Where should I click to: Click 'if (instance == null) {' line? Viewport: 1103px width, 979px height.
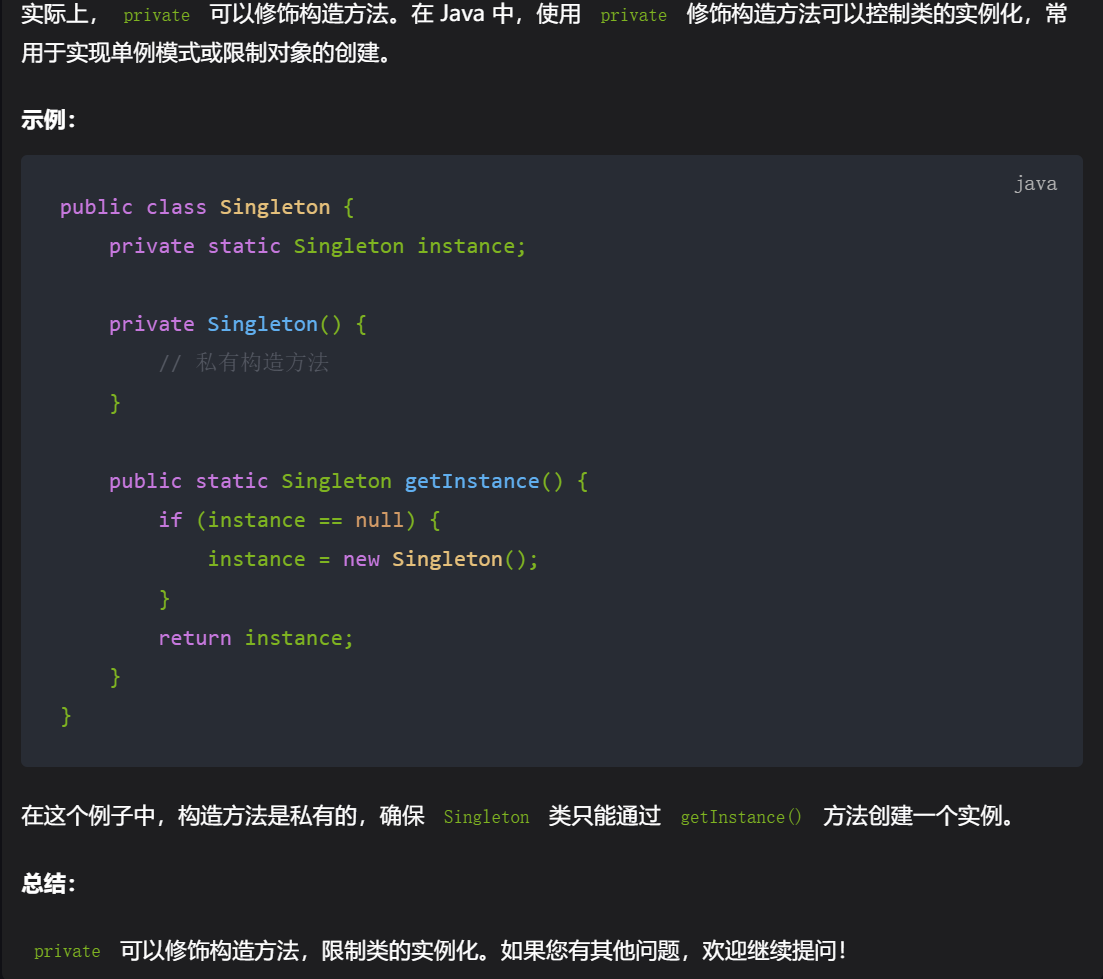coord(299,520)
